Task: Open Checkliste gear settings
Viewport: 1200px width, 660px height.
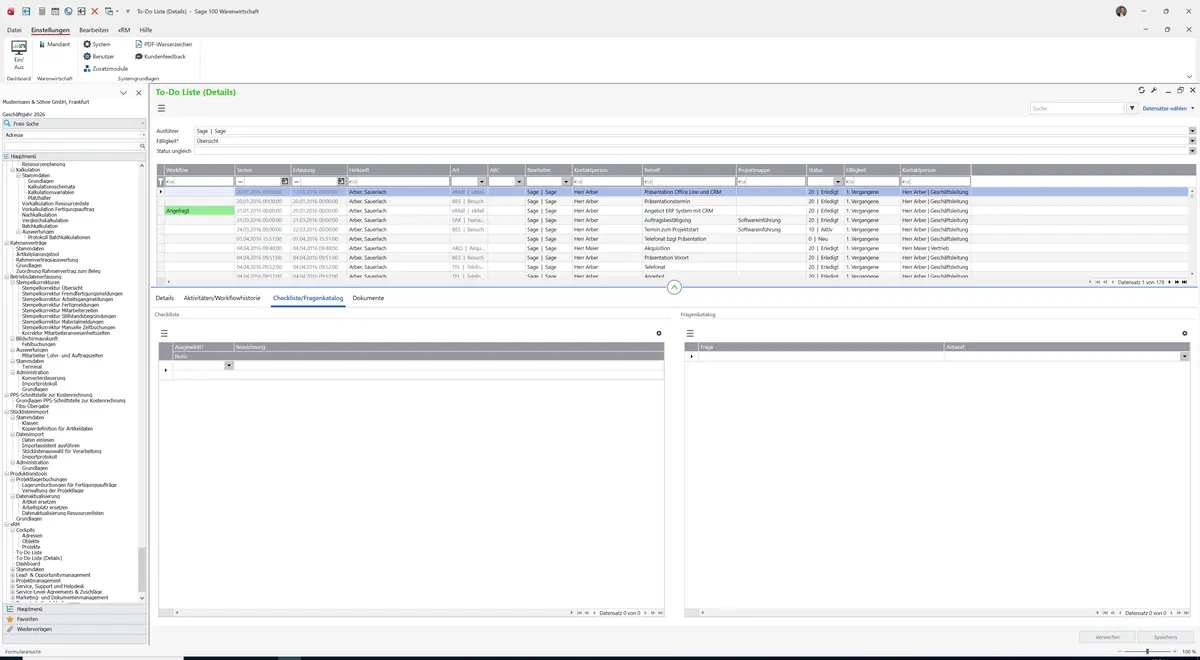Action: (659, 333)
